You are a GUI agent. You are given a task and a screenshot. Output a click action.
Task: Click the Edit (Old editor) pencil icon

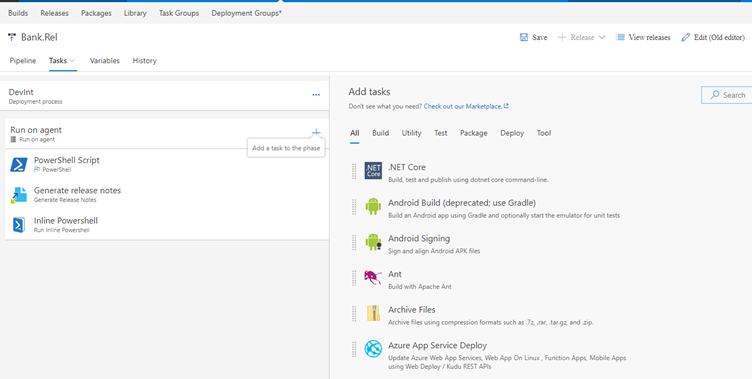686,37
